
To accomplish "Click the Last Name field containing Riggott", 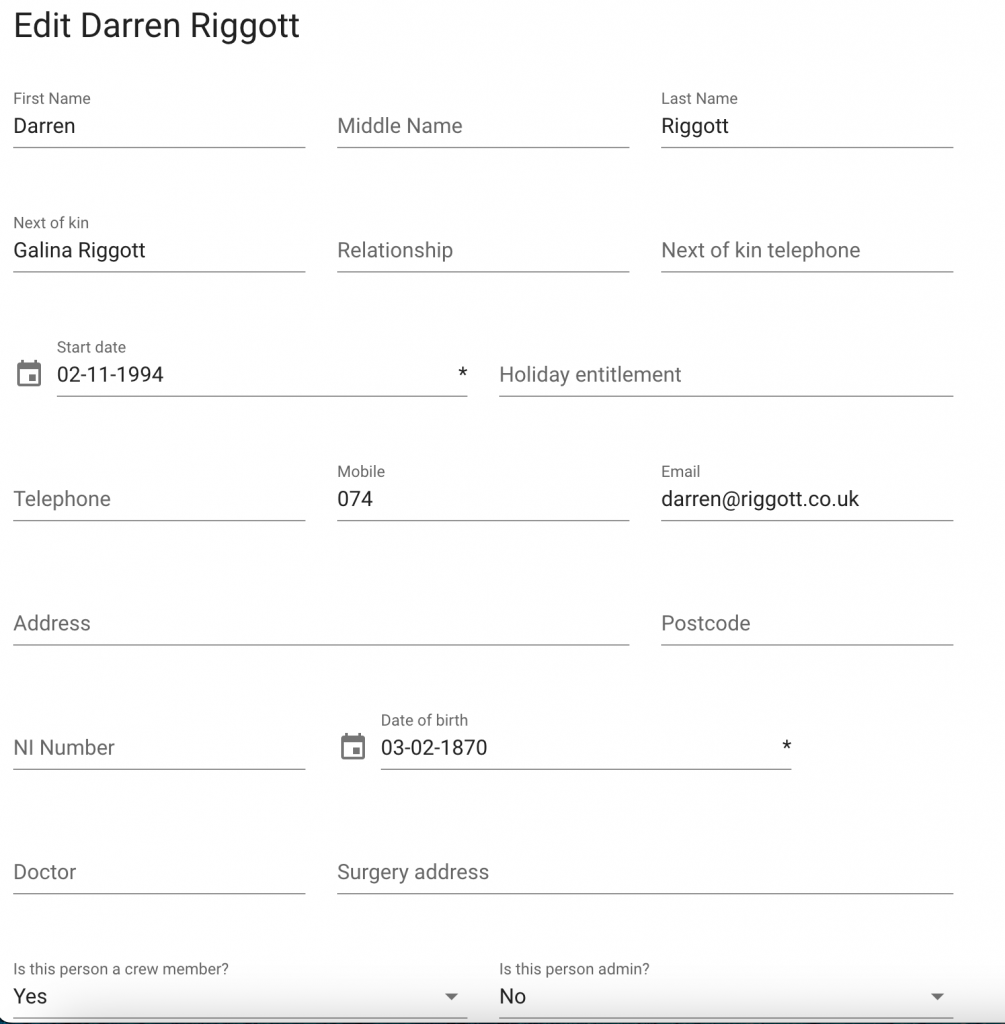I will click(806, 127).
